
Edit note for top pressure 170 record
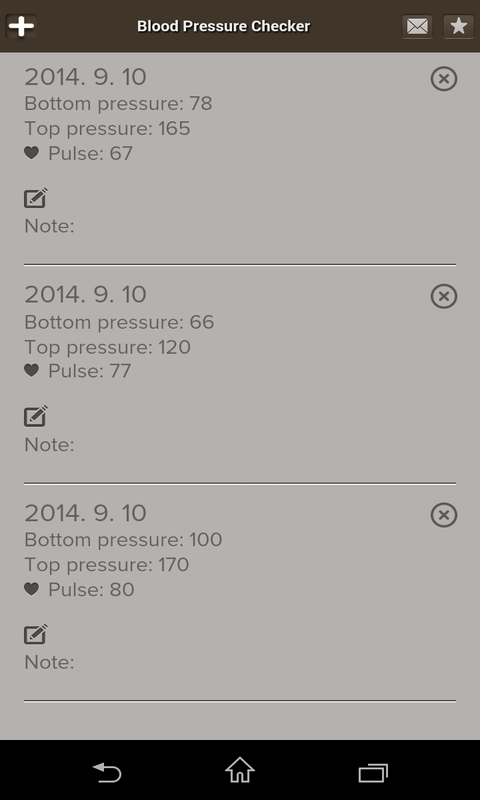coord(36,634)
